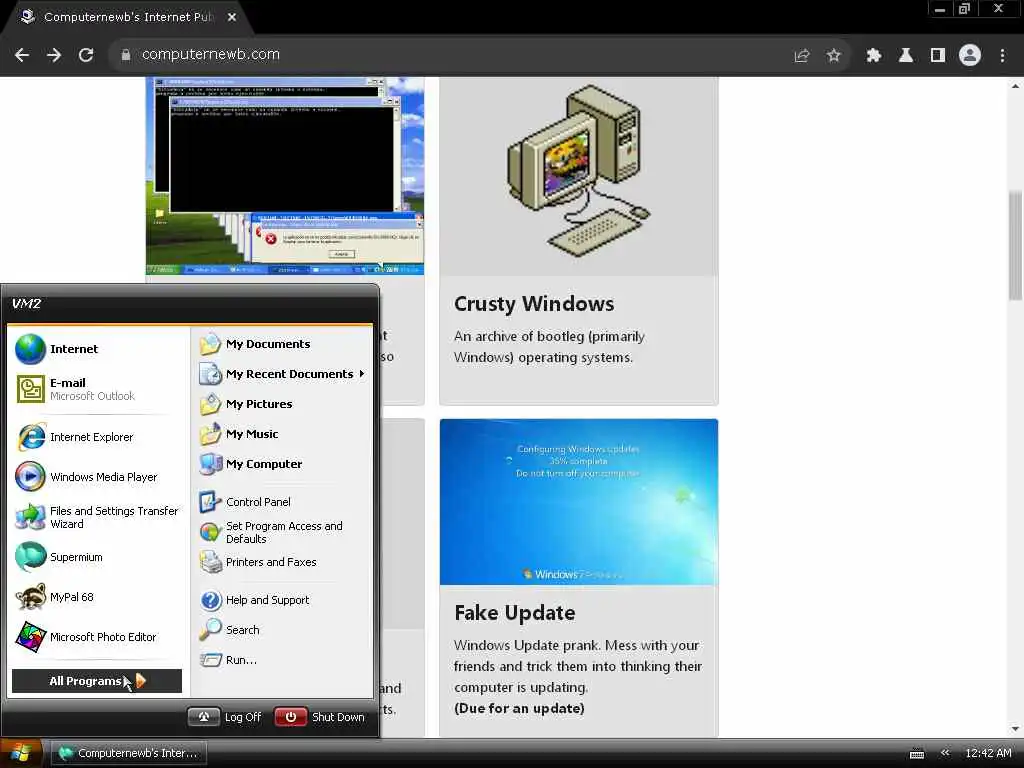Expand My Recent Documents submenu

[282, 374]
